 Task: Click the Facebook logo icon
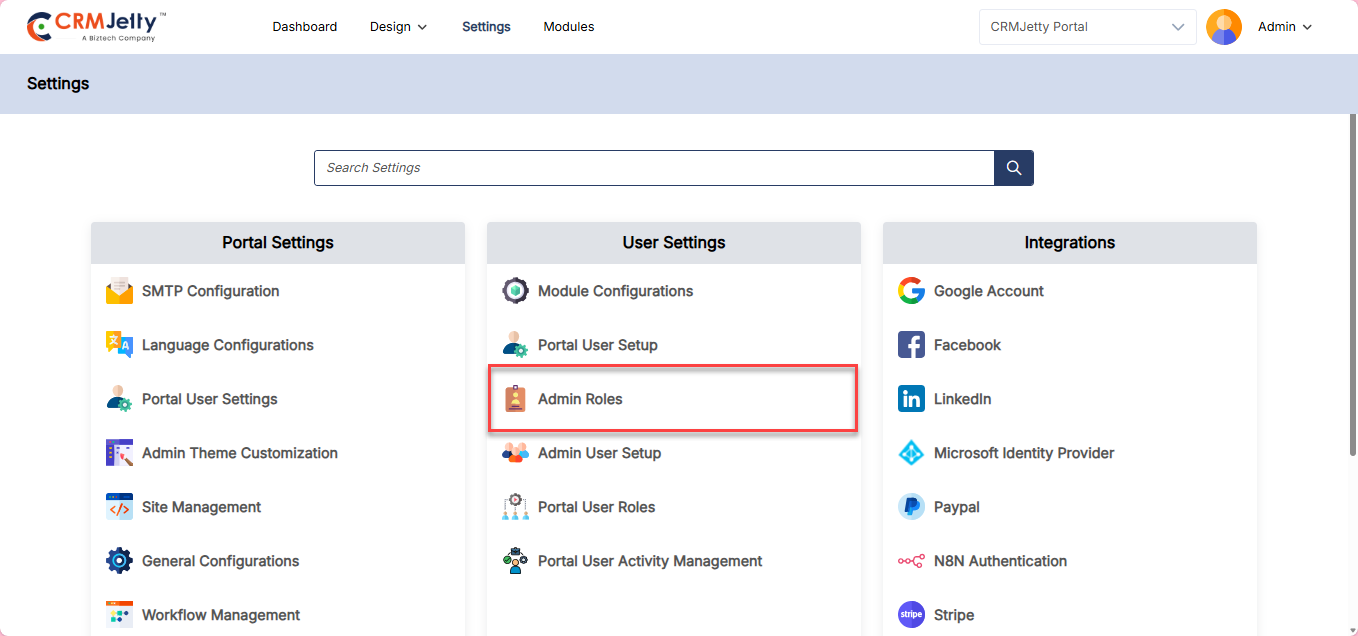tap(911, 345)
